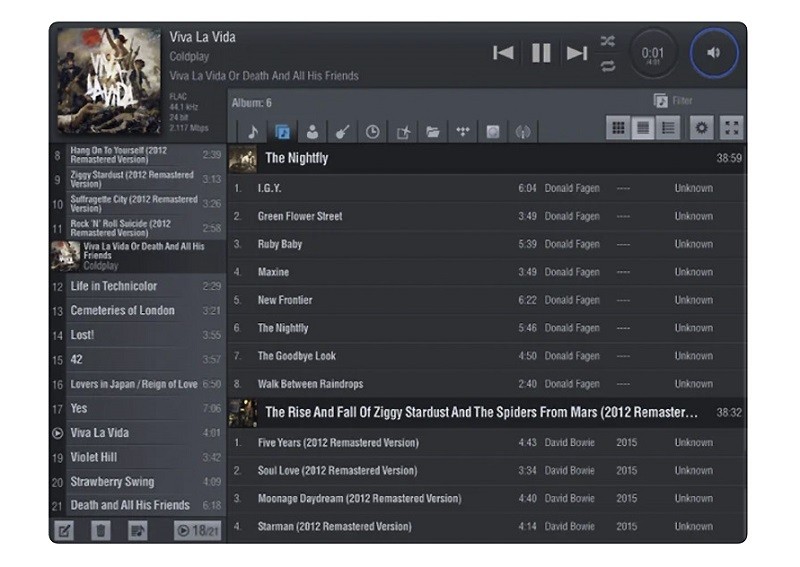Select queue item Lost!
The width and height of the screenshot is (800, 567).
tap(138, 335)
